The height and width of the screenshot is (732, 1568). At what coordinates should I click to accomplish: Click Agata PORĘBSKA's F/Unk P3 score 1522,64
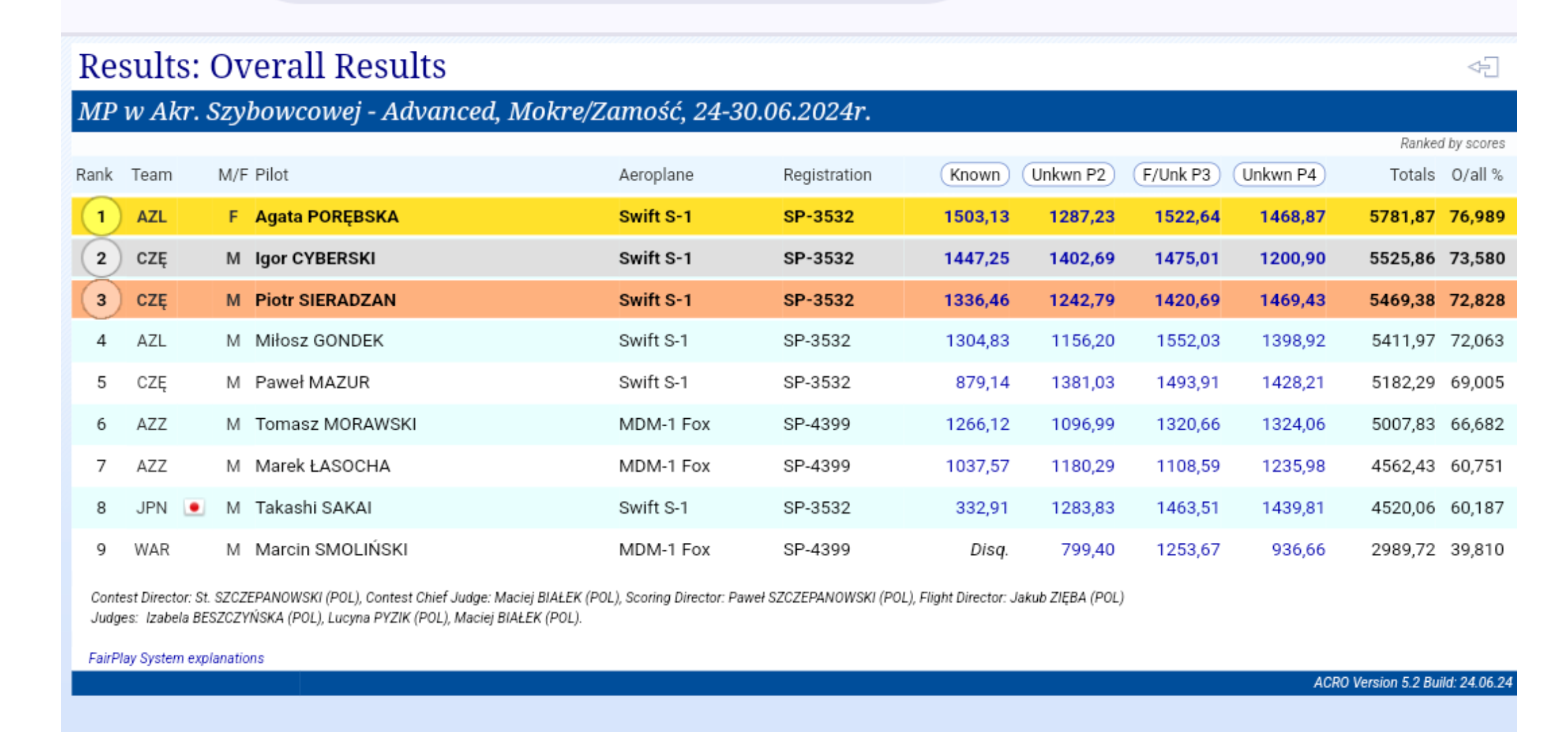1187,217
